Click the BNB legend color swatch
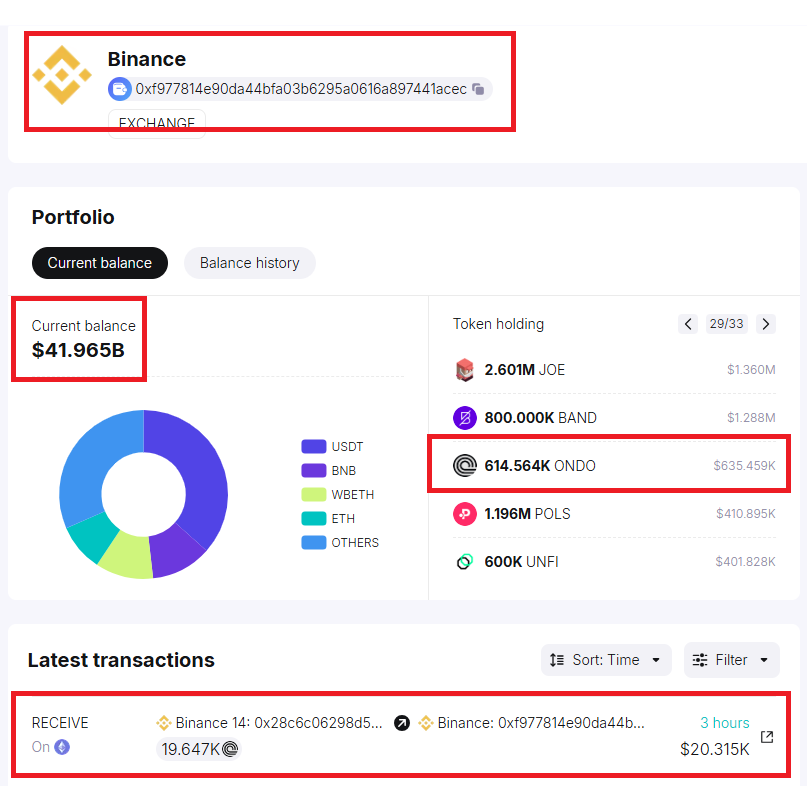Image resolution: width=807 pixels, height=786 pixels. coord(313,470)
